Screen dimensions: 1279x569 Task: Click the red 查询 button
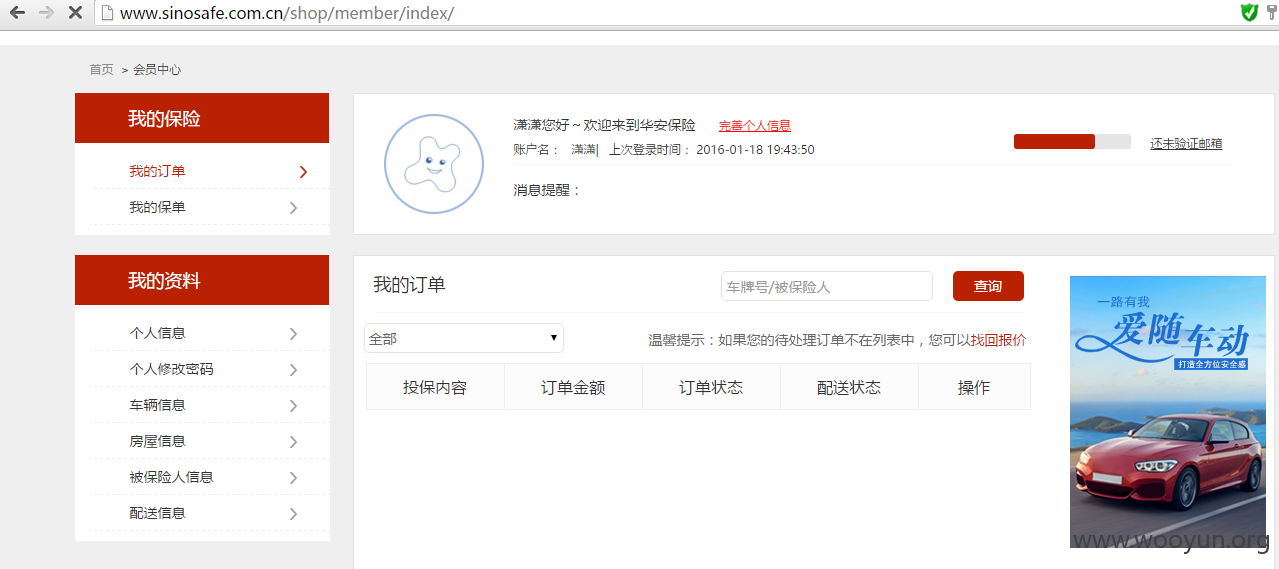click(988, 286)
